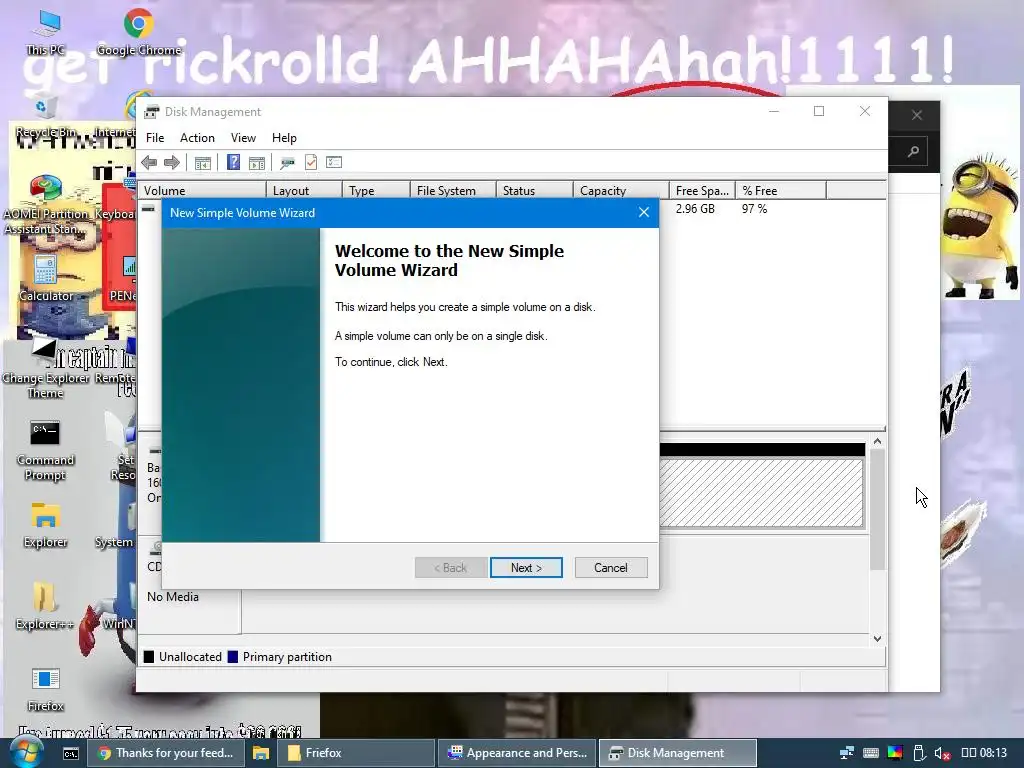The height and width of the screenshot is (768, 1024).
Task: Click the disk pane scroll down arrow
Action: pos(878,639)
